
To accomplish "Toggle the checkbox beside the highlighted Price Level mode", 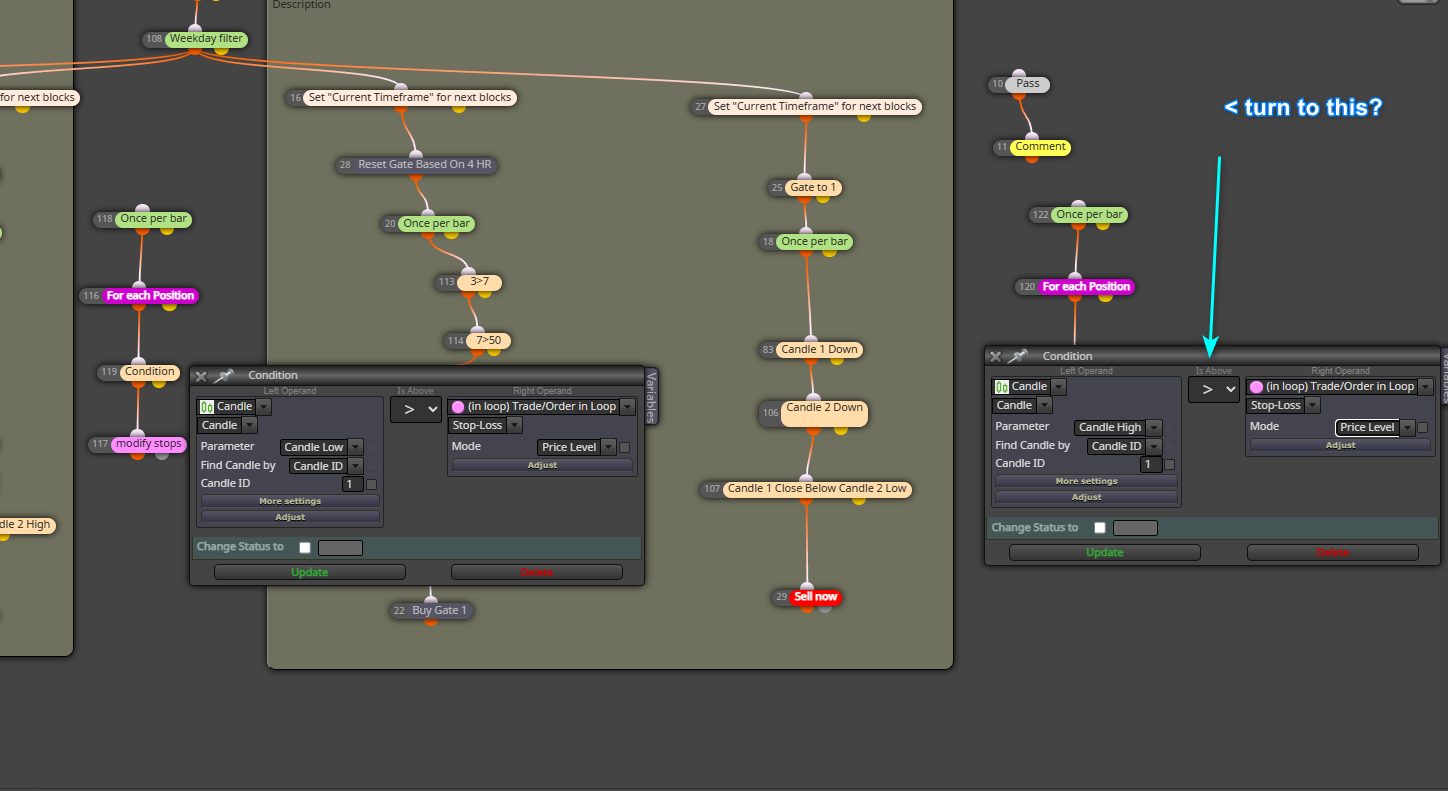I will (x=1423, y=428).
